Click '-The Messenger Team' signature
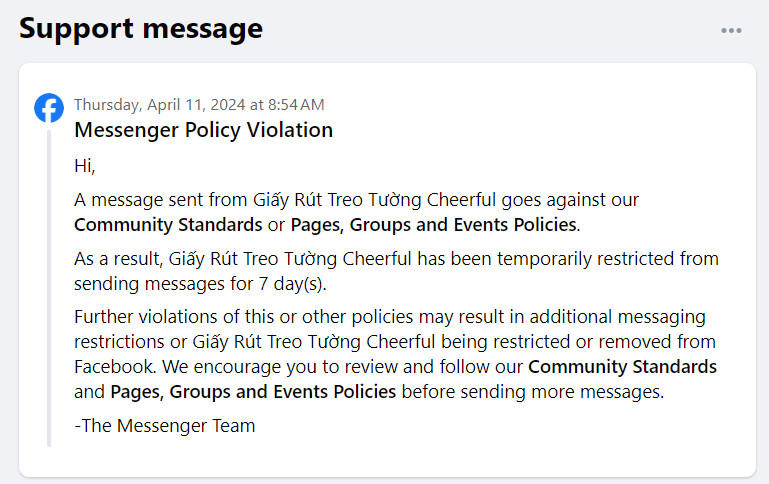 click(165, 426)
